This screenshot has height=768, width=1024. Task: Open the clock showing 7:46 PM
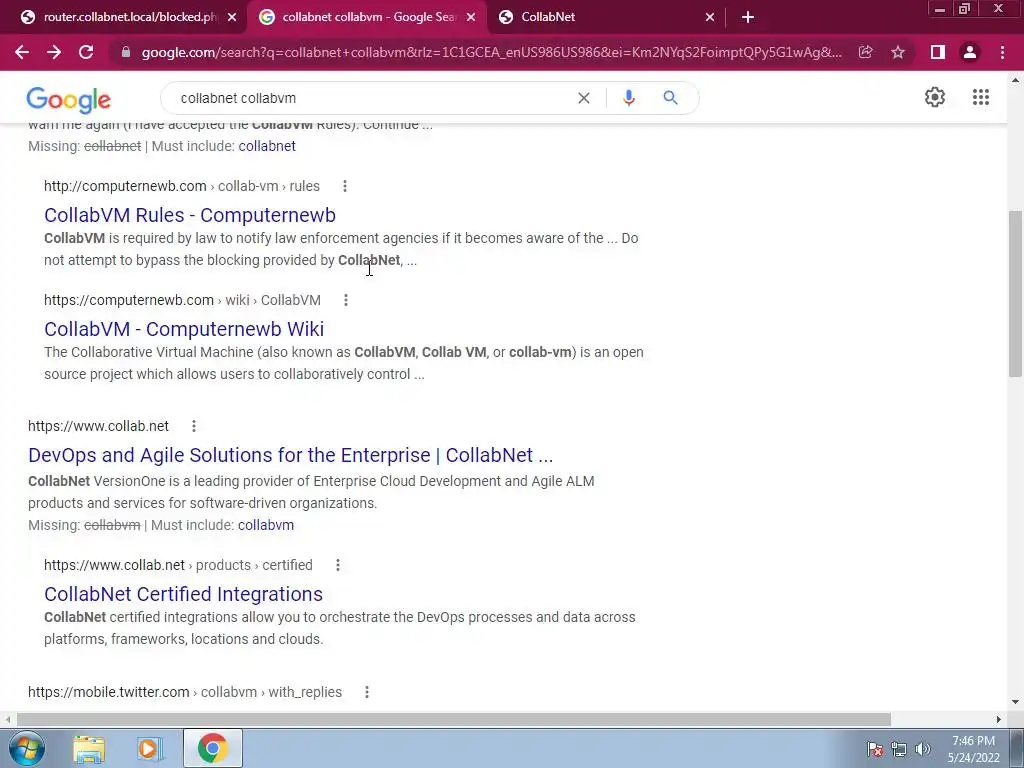point(973,749)
